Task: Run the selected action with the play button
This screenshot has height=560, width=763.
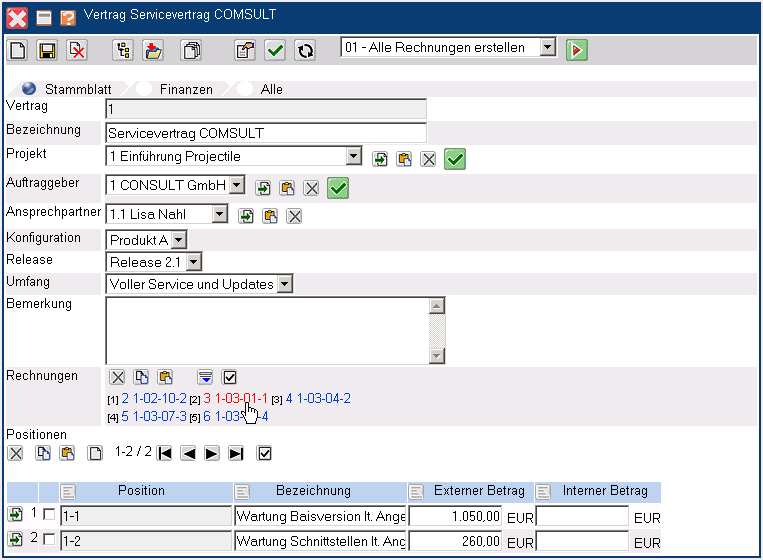Action: click(576, 49)
